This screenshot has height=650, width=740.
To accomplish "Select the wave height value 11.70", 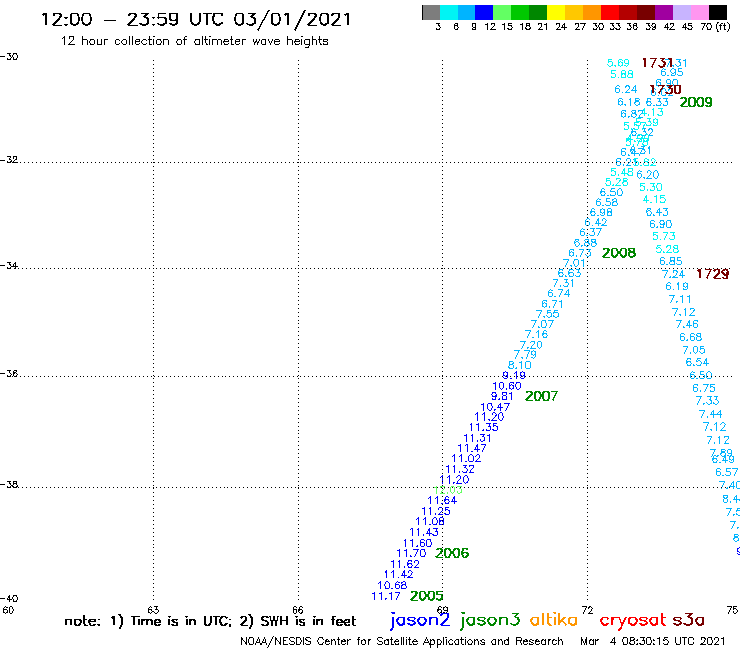I will pyautogui.click(x=411, y=553).
